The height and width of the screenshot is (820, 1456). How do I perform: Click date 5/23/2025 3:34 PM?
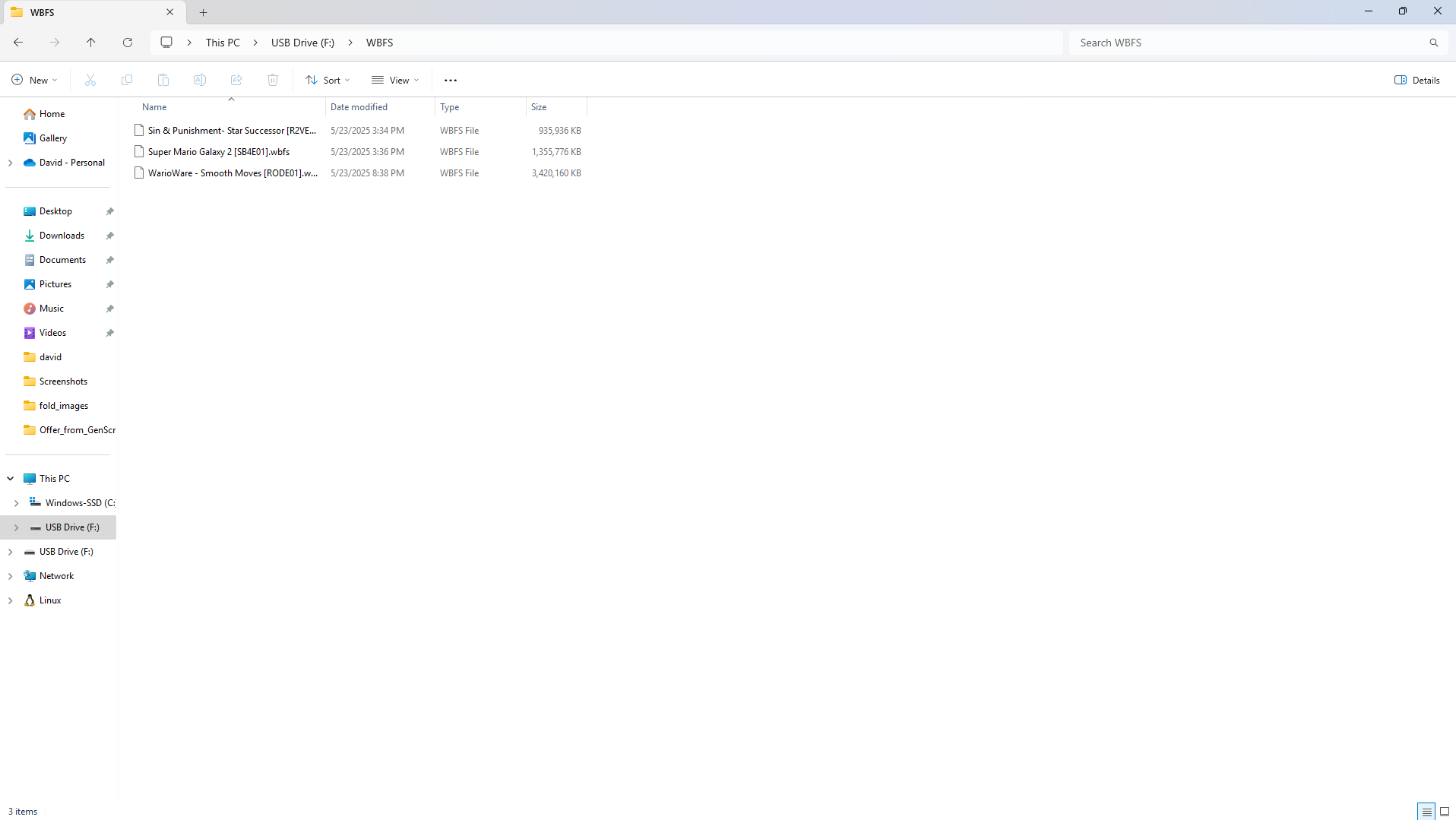[x=367, y=131]
